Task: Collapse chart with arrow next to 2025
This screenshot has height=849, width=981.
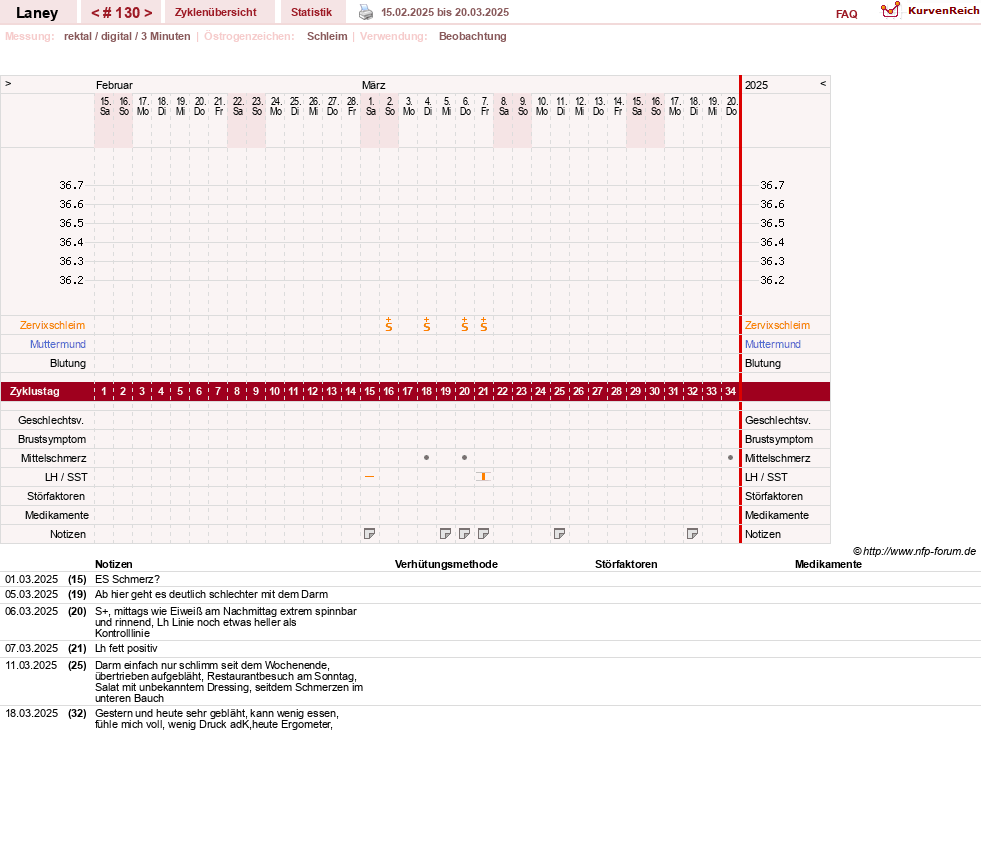Action: (x=823, y=83)
